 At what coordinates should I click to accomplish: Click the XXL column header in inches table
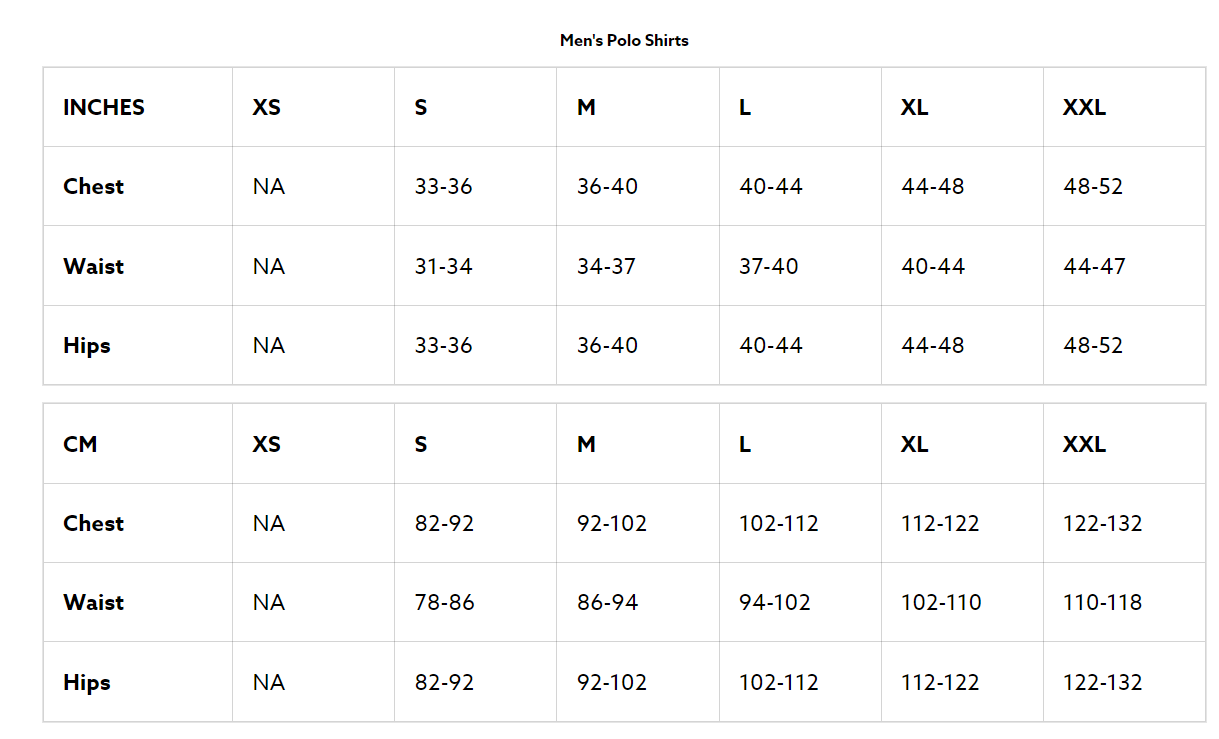pos(1084,107)
